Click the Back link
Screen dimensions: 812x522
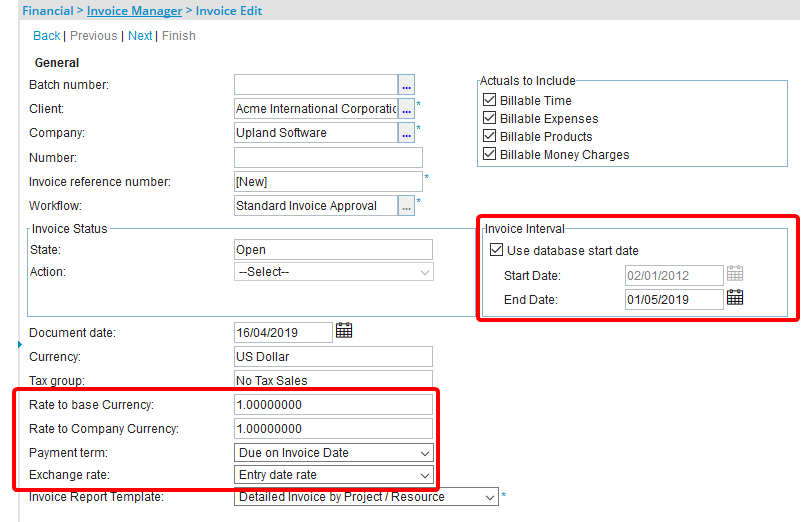(47, 36)
